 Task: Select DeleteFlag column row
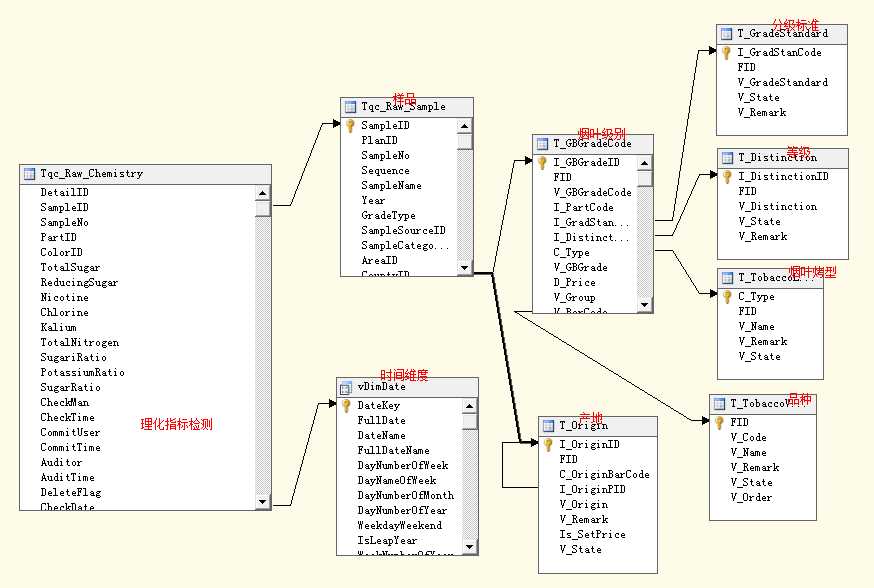tap(137, 493)
